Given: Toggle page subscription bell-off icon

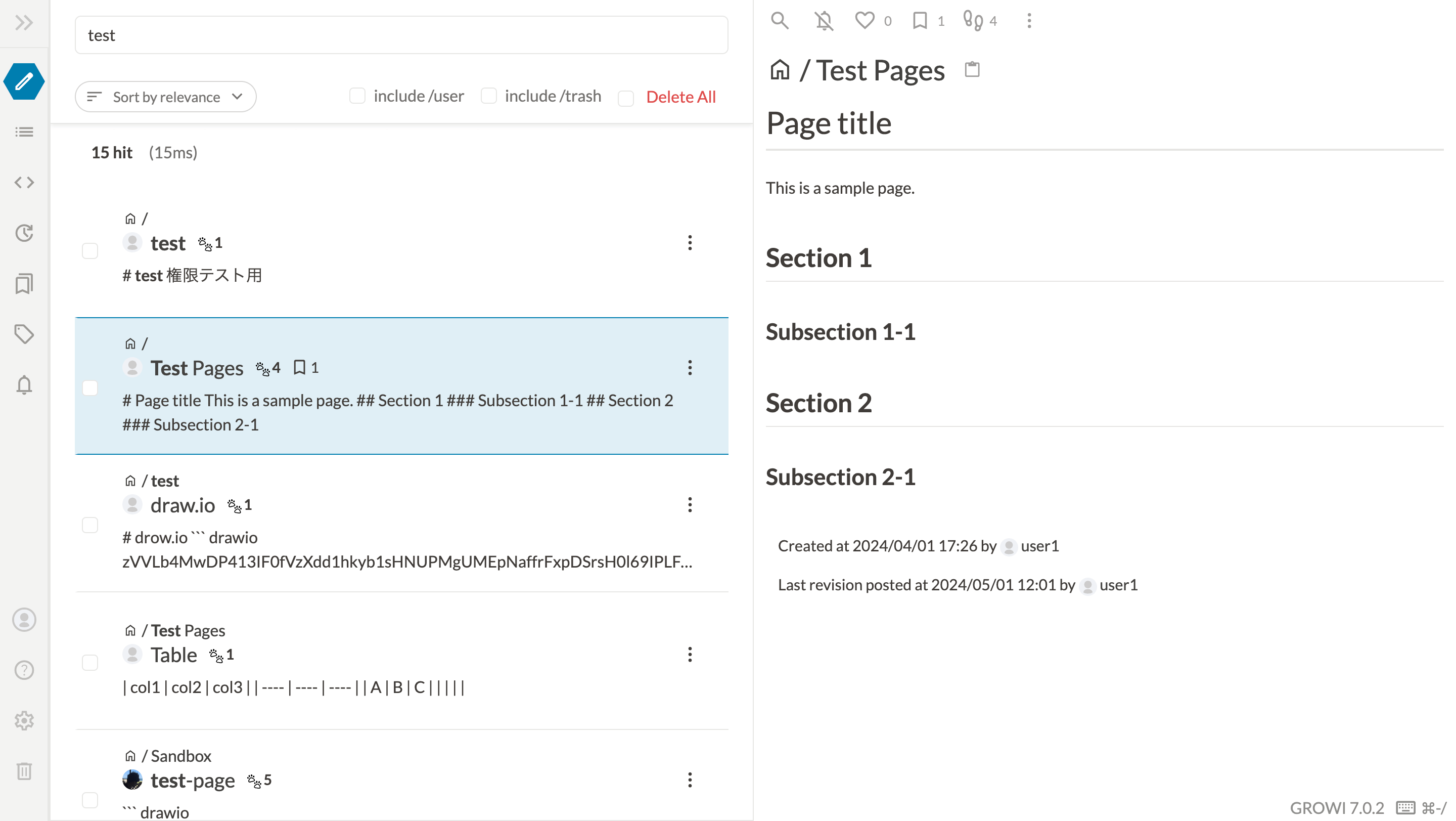Looking at the screenshot, I should [824, 20].
